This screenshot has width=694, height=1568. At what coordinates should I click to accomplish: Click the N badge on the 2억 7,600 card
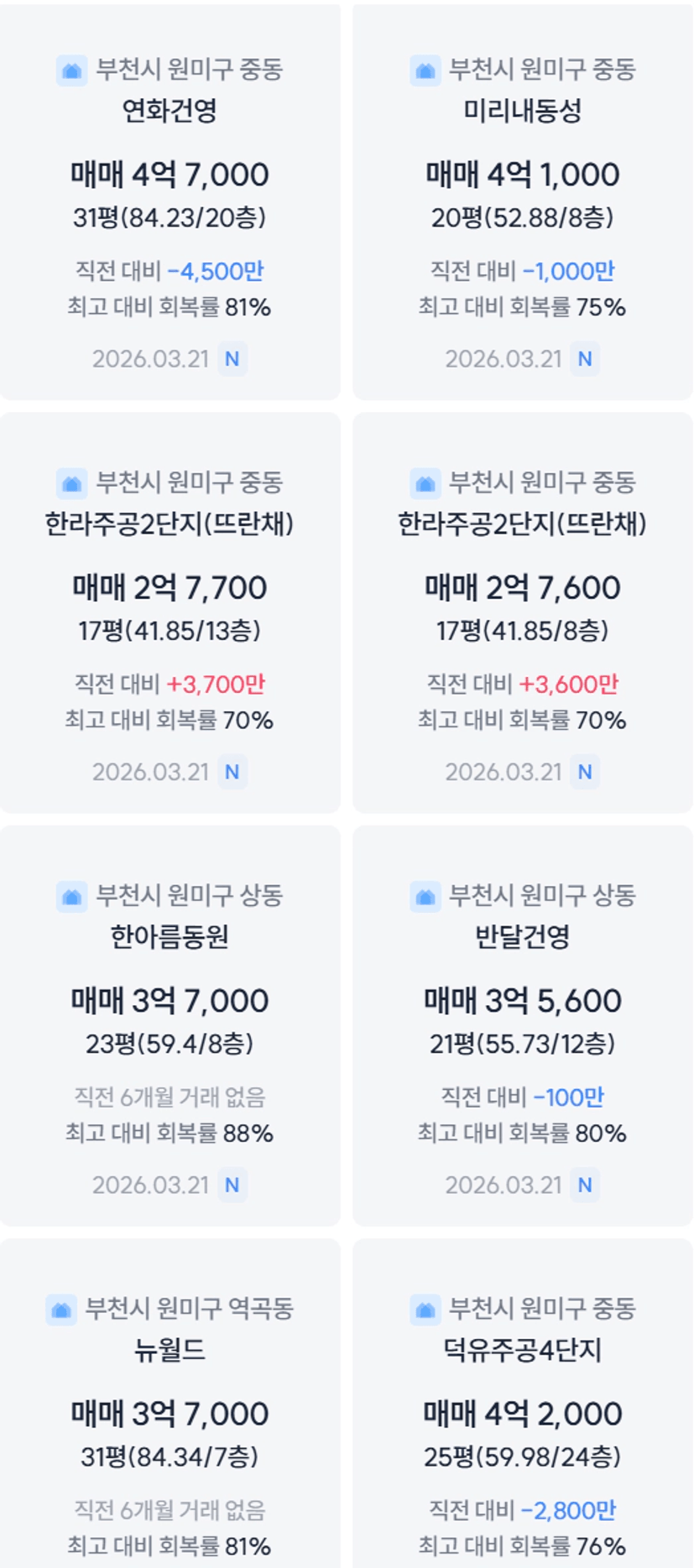tap(585, 772)
